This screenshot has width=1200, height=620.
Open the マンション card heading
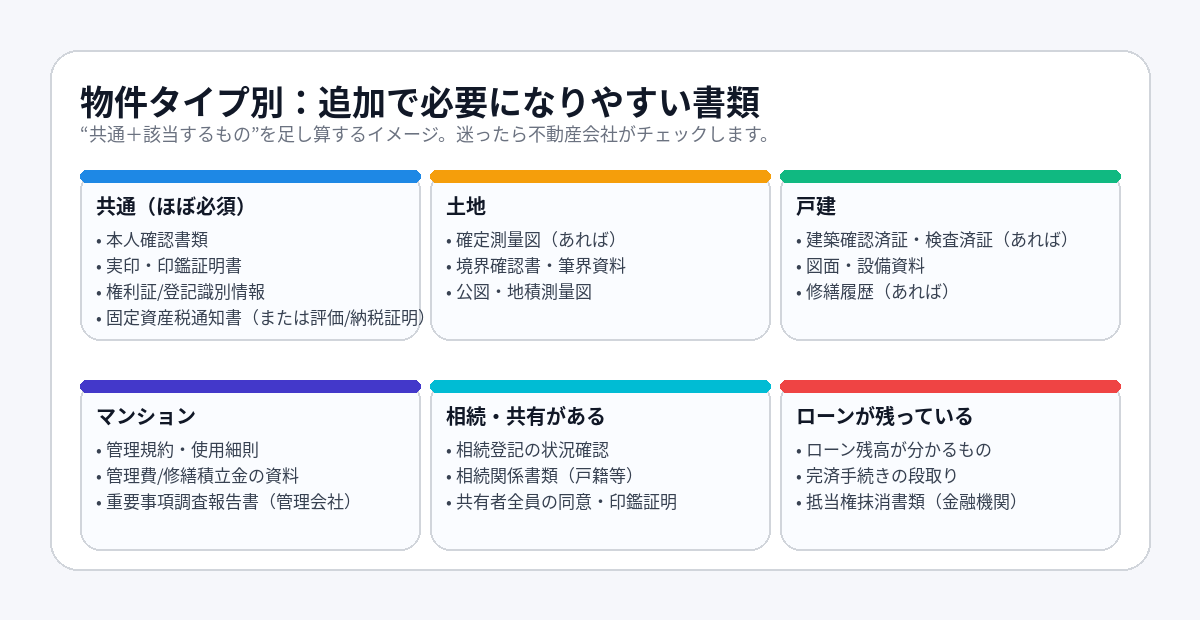(146, 417)
